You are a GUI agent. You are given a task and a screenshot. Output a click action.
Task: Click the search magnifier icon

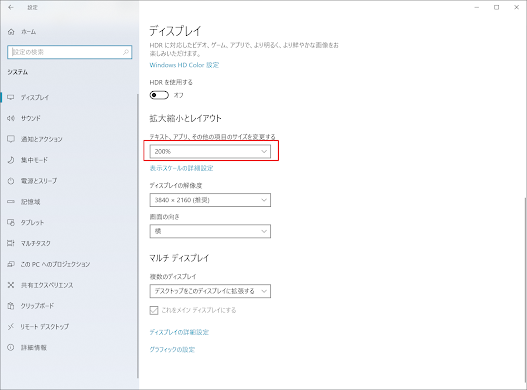tap(126, 52)
